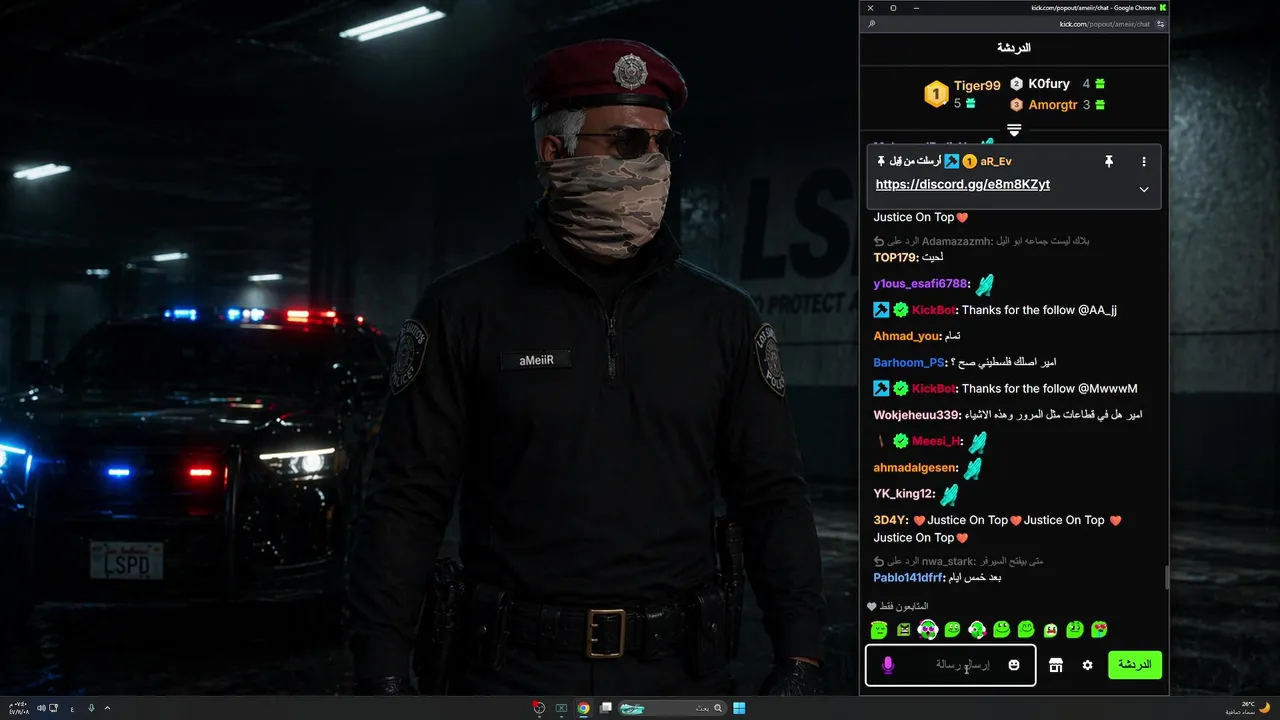Click moderator badge on first KickBot message
The height and width of the screenshot is (720, 1280).
coord(882,310)
